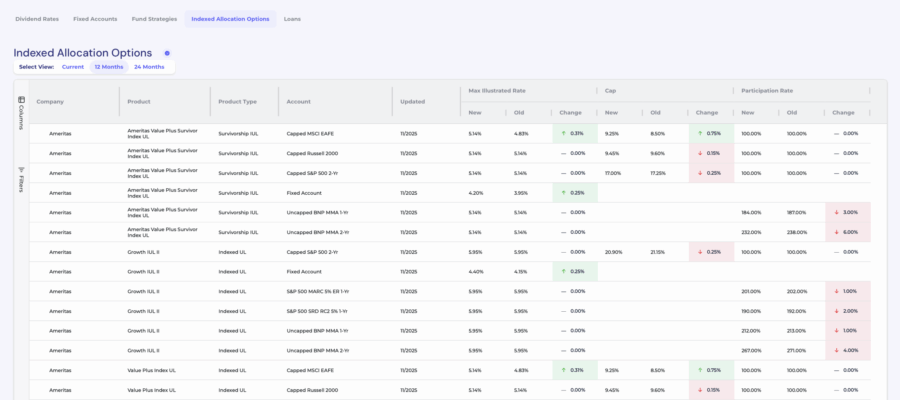The height and width of the screenshot is (400, 900).
Task: Go to the Loans tab
Action: click(x=292, y=18)
